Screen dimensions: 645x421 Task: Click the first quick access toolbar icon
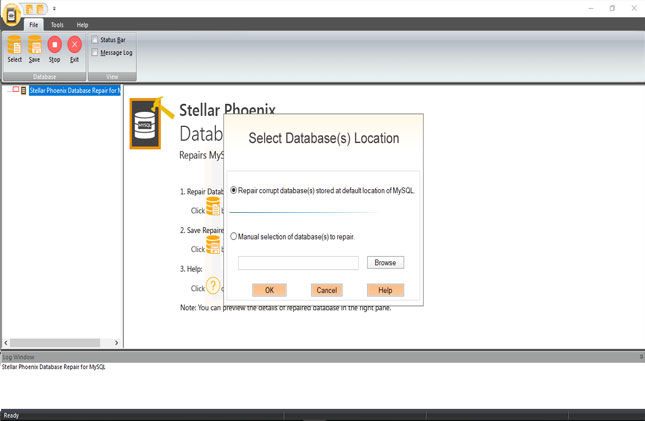click(x=30, y=9)
